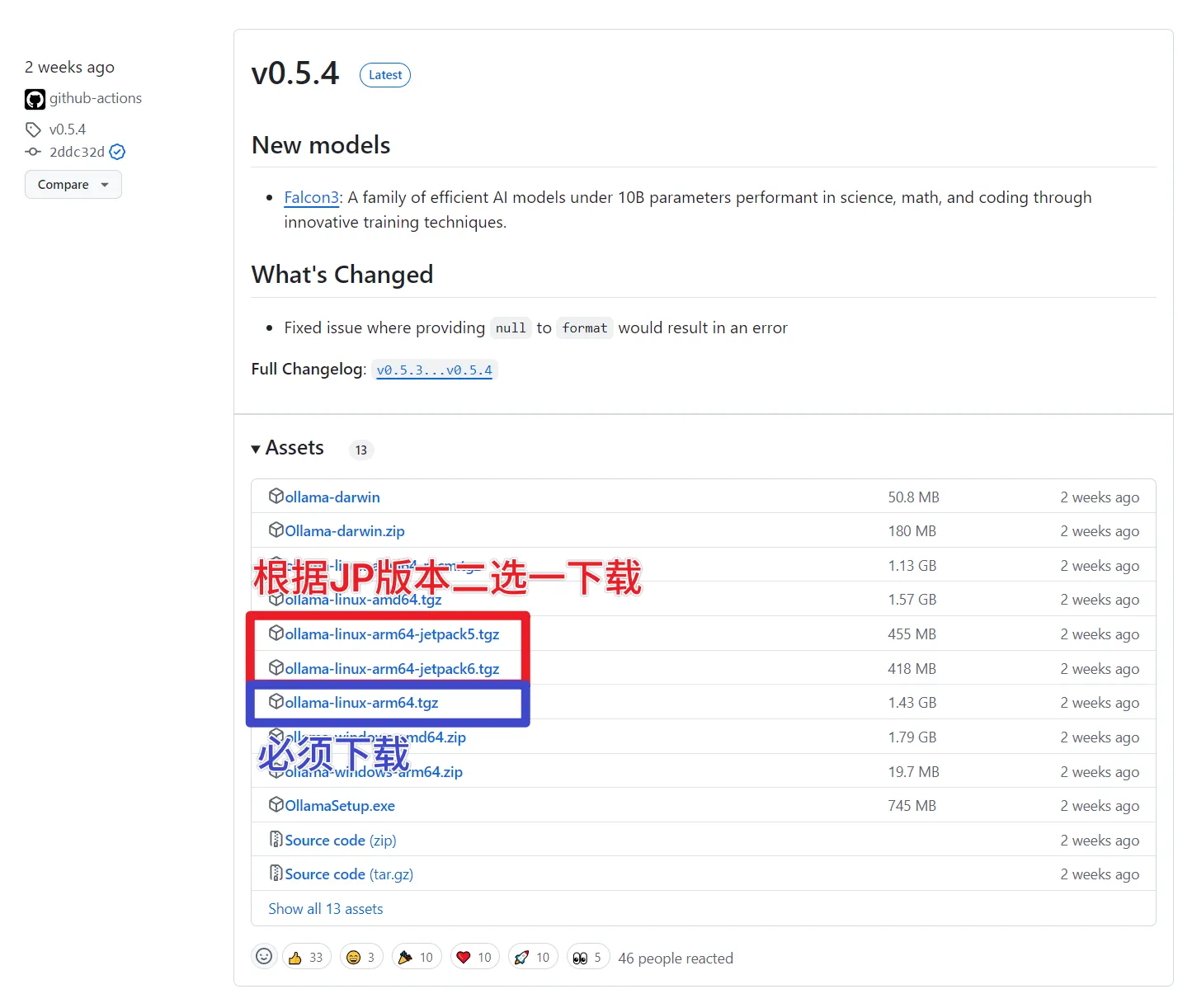The image size is (1192, 1008).
Task: Open the v0.5.4 tag link
Action: (68, 130)
